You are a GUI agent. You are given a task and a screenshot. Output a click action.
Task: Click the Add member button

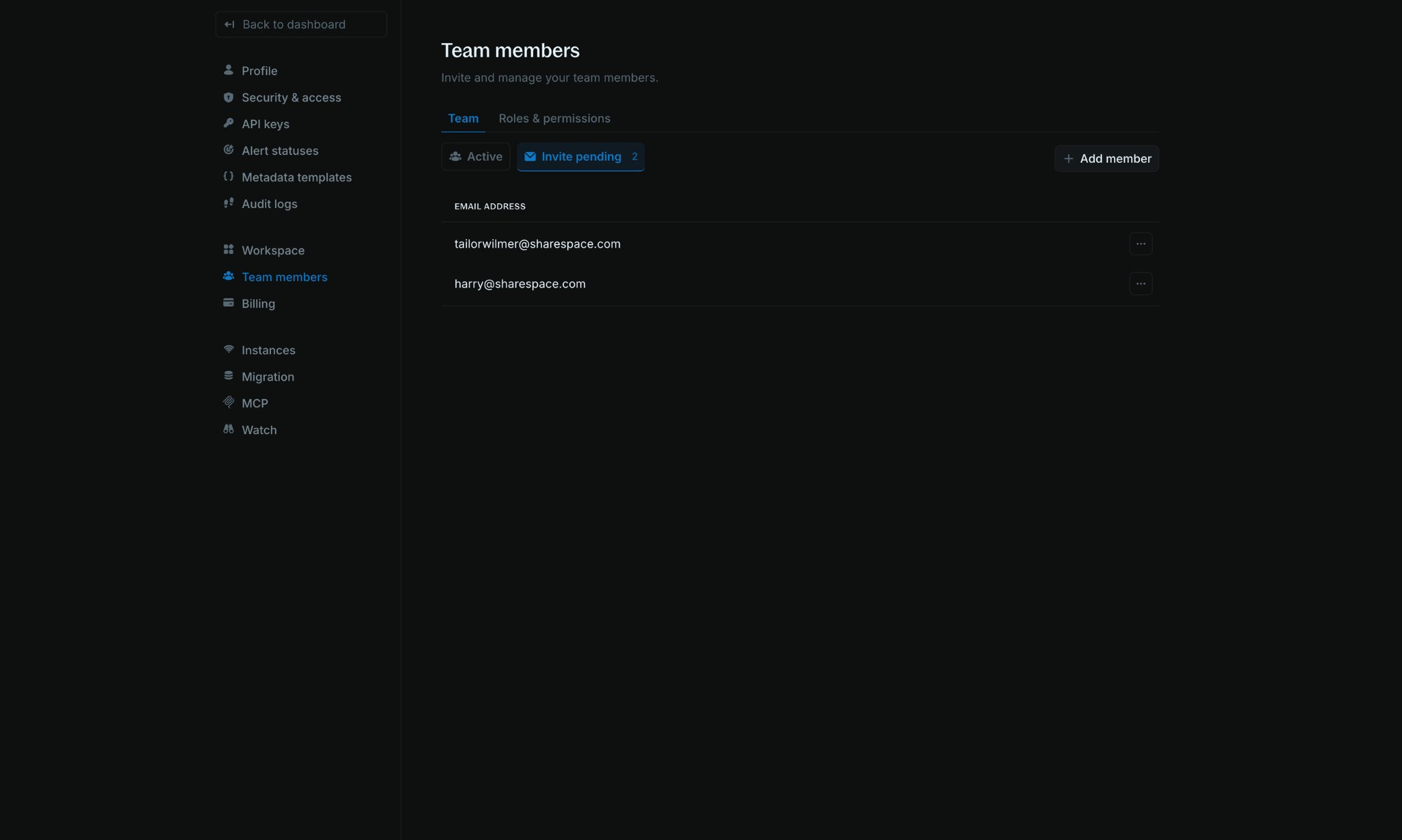1107,159
